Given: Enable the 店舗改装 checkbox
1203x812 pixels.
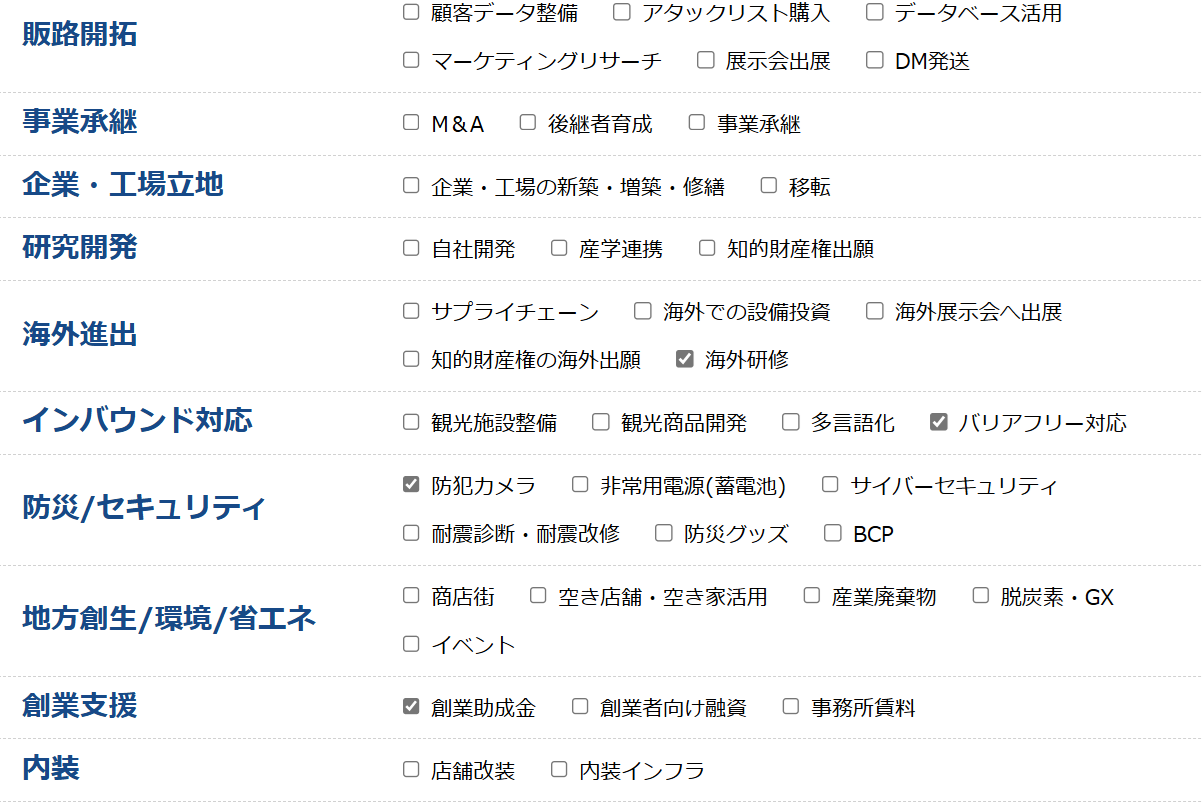Looking at the screenshot, I should 411,770.
